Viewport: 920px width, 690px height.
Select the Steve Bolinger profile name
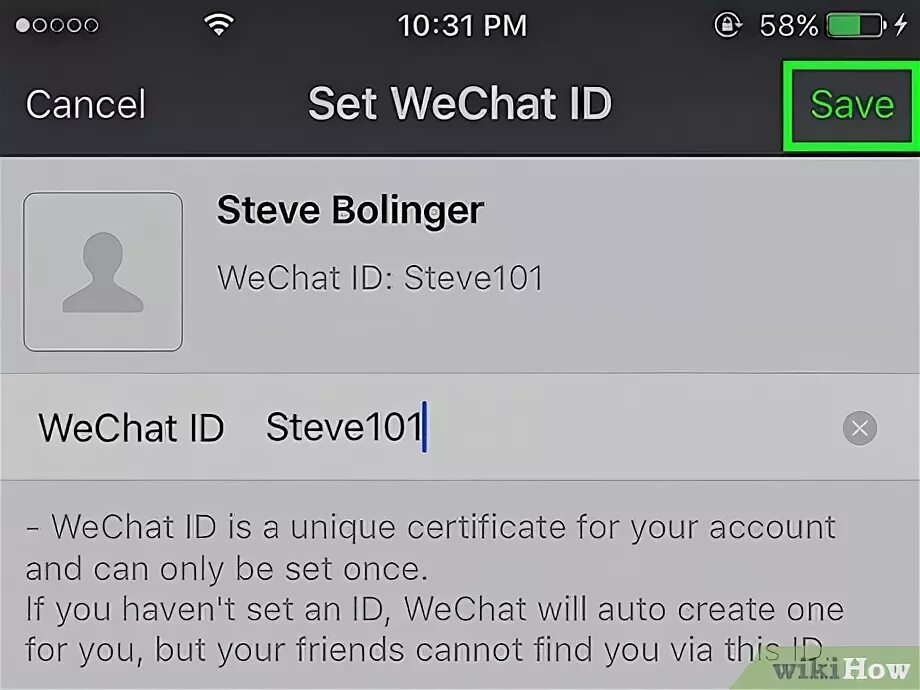point(350,210)
